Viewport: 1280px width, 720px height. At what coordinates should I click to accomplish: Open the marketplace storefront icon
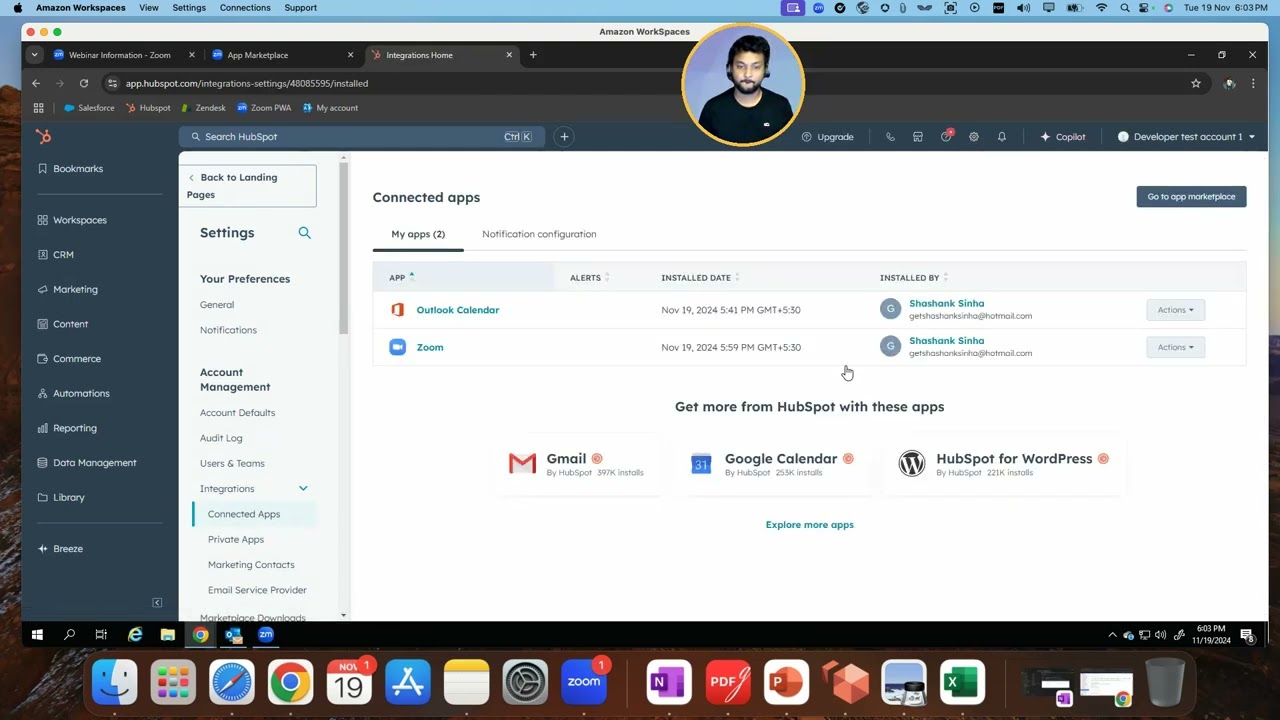[x=918, y=137]
